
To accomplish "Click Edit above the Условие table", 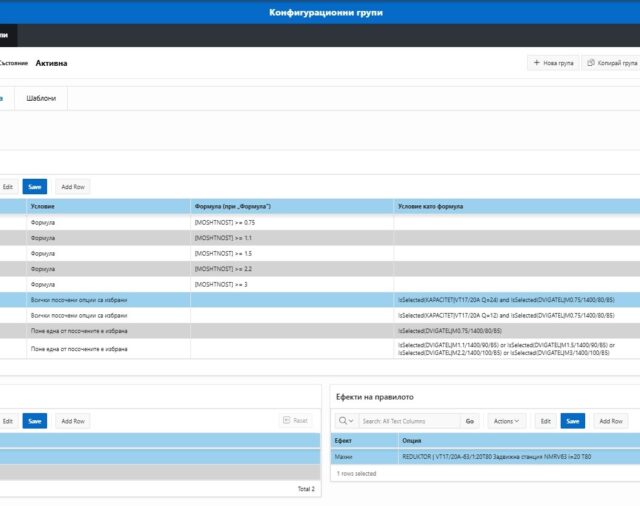I will [x=7, y=186].
